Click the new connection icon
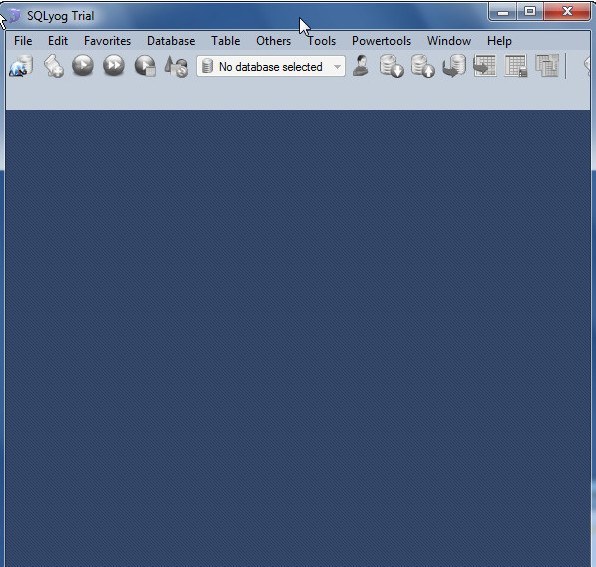This screenshot has width=596, height=567. (21, 66)
